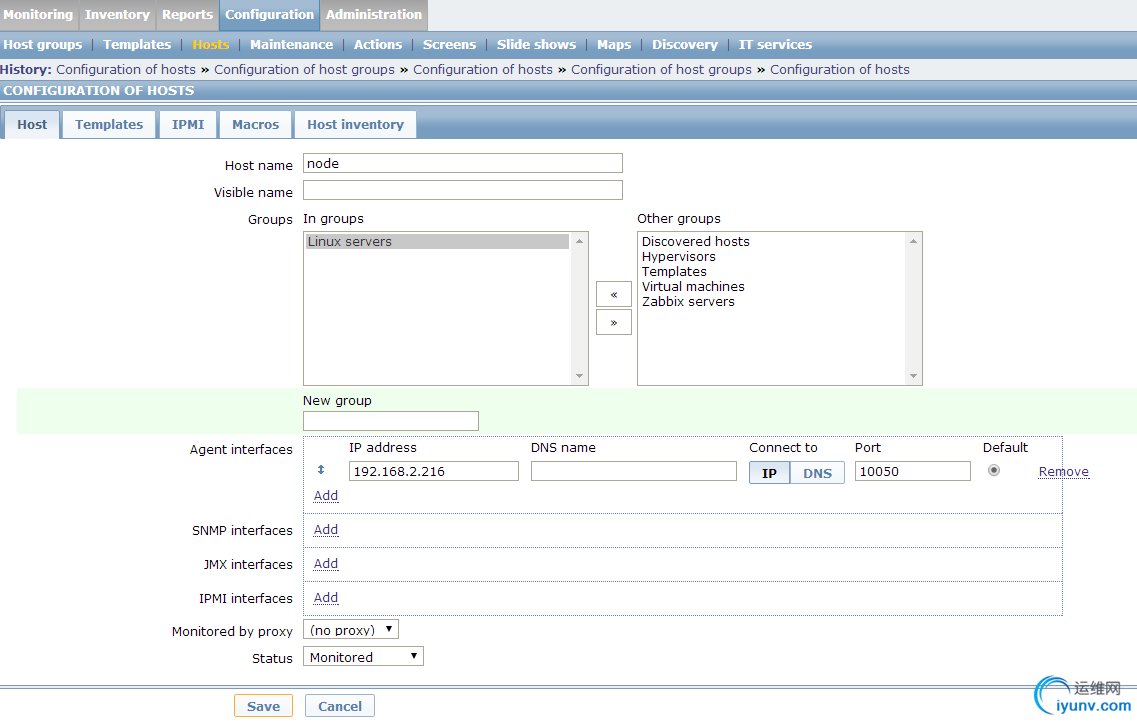Switch to the IPMI tab

(x=188, y=125)
